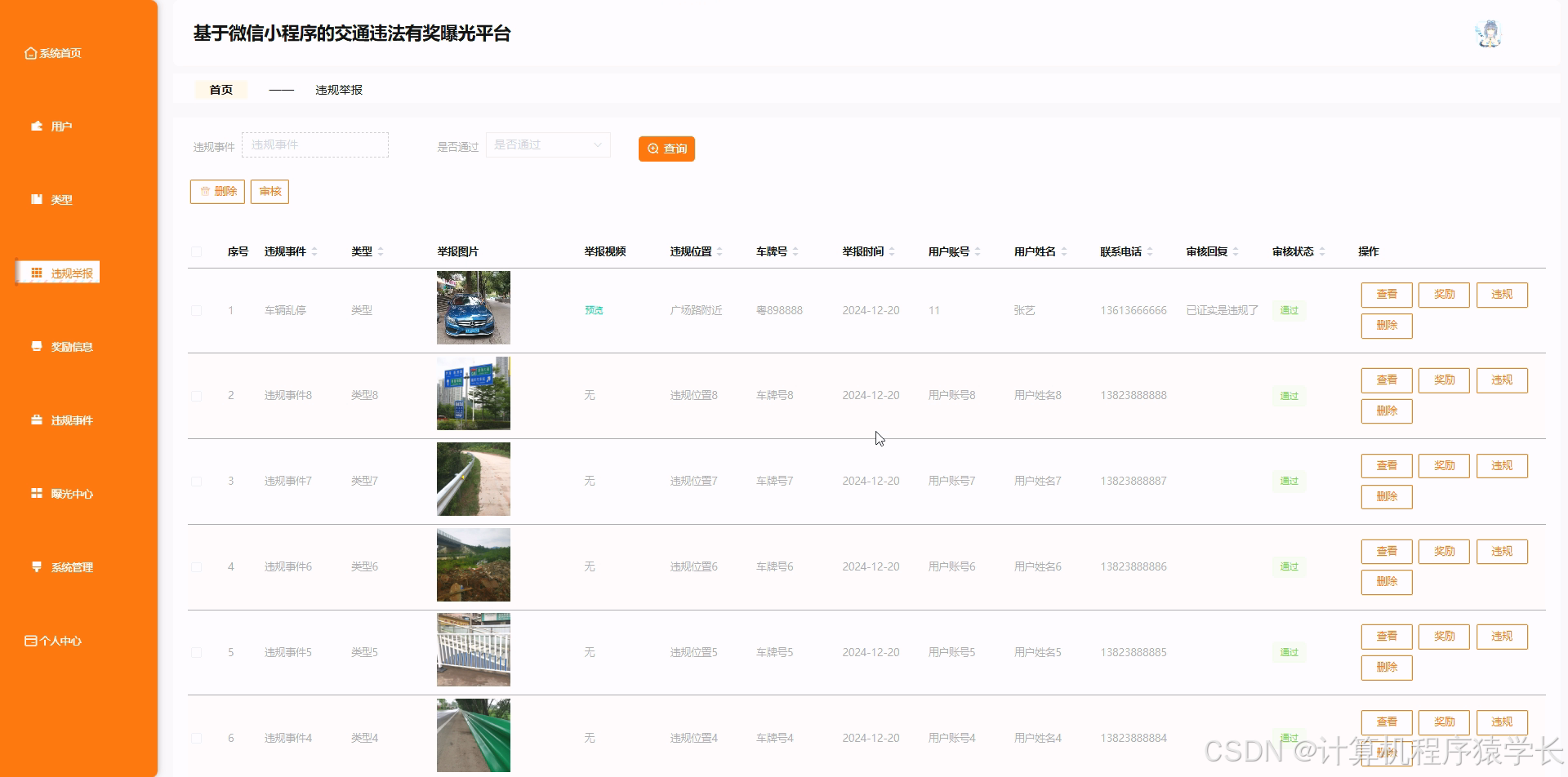Screen dimensions: 1568x777
Task: Toggle the select-all checkbox in table header
Action: 196,251
